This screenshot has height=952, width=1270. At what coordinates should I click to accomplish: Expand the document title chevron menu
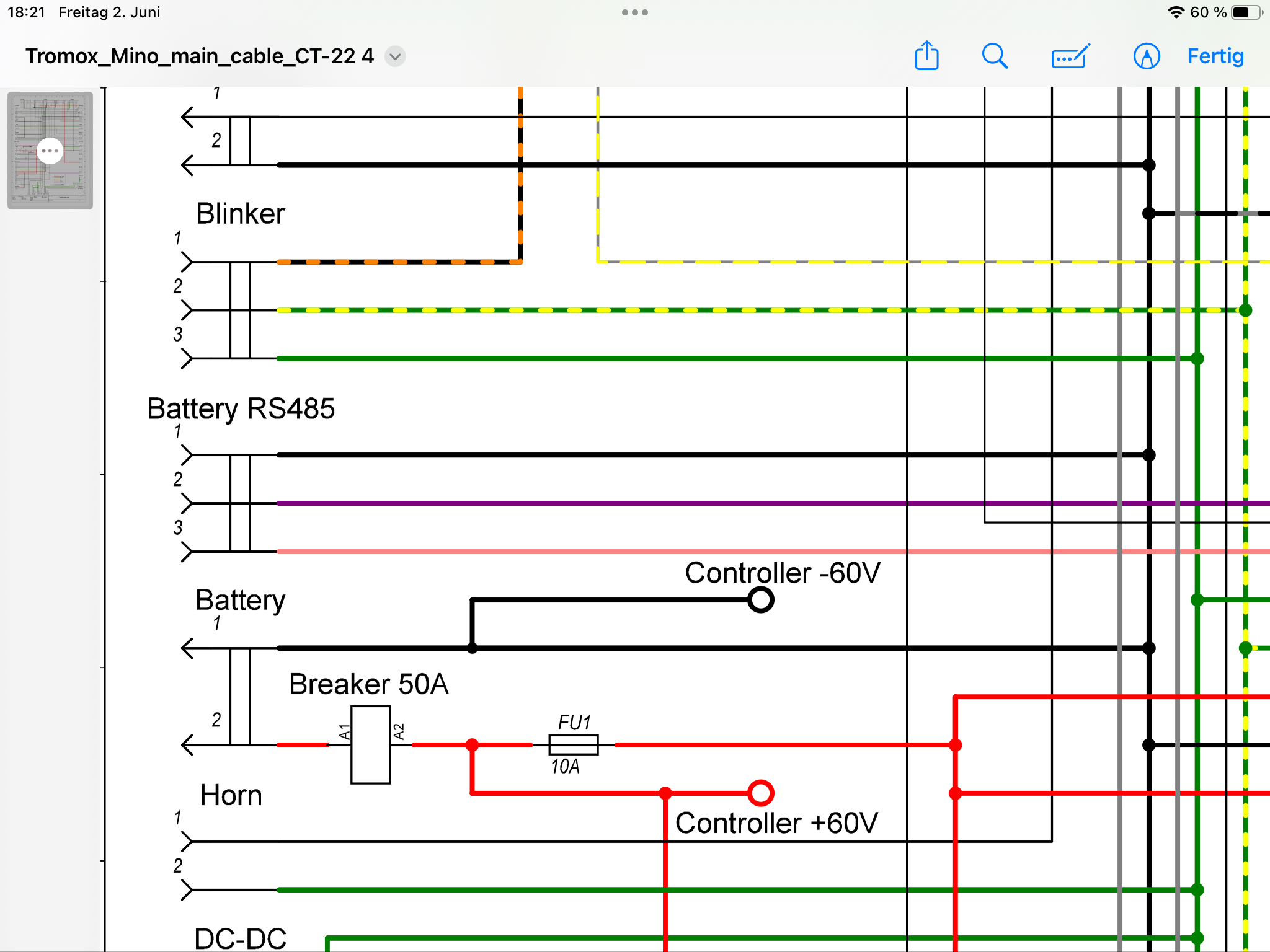[x=395, y=56]
